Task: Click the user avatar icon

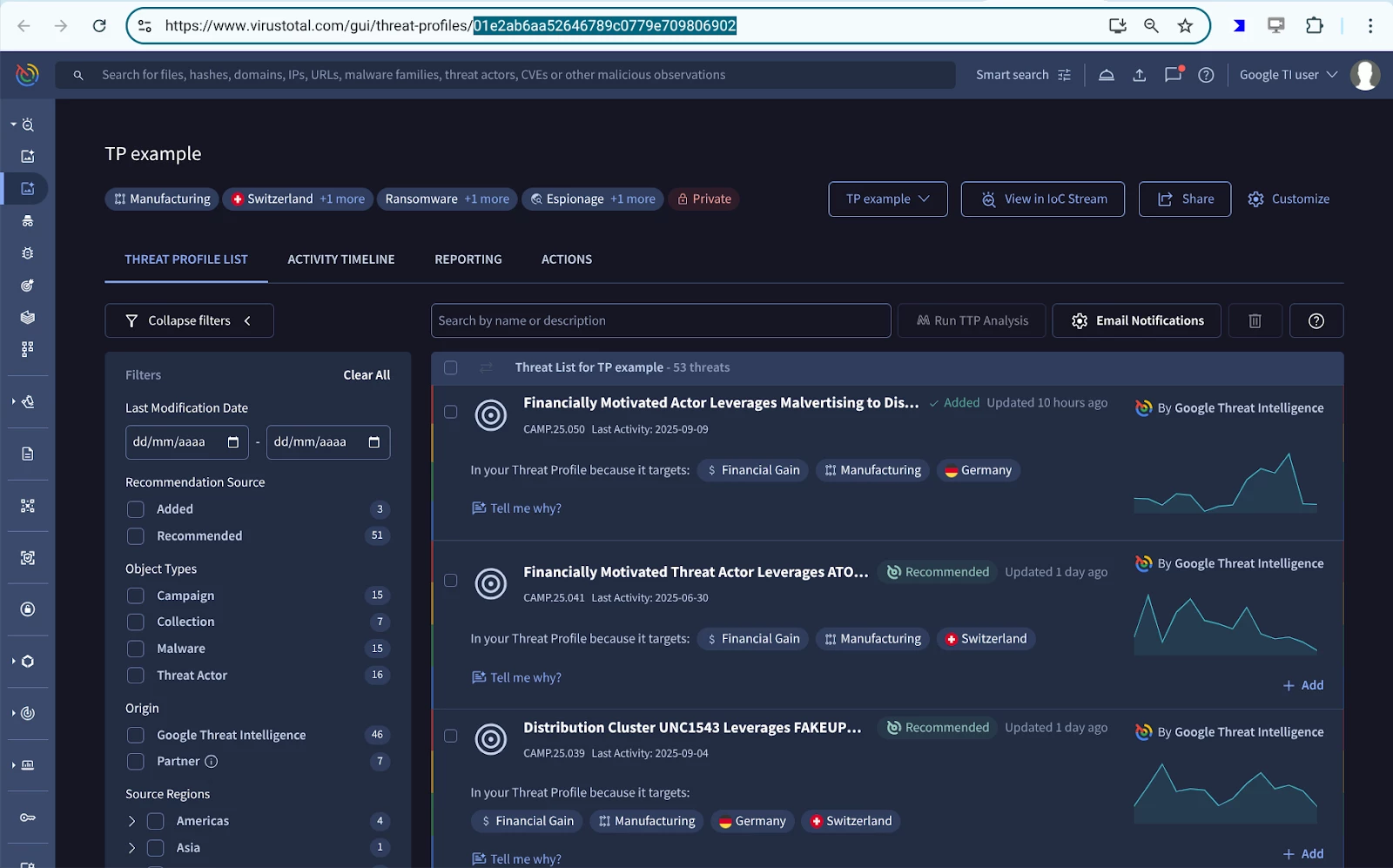Action: tap(1364, 75)
